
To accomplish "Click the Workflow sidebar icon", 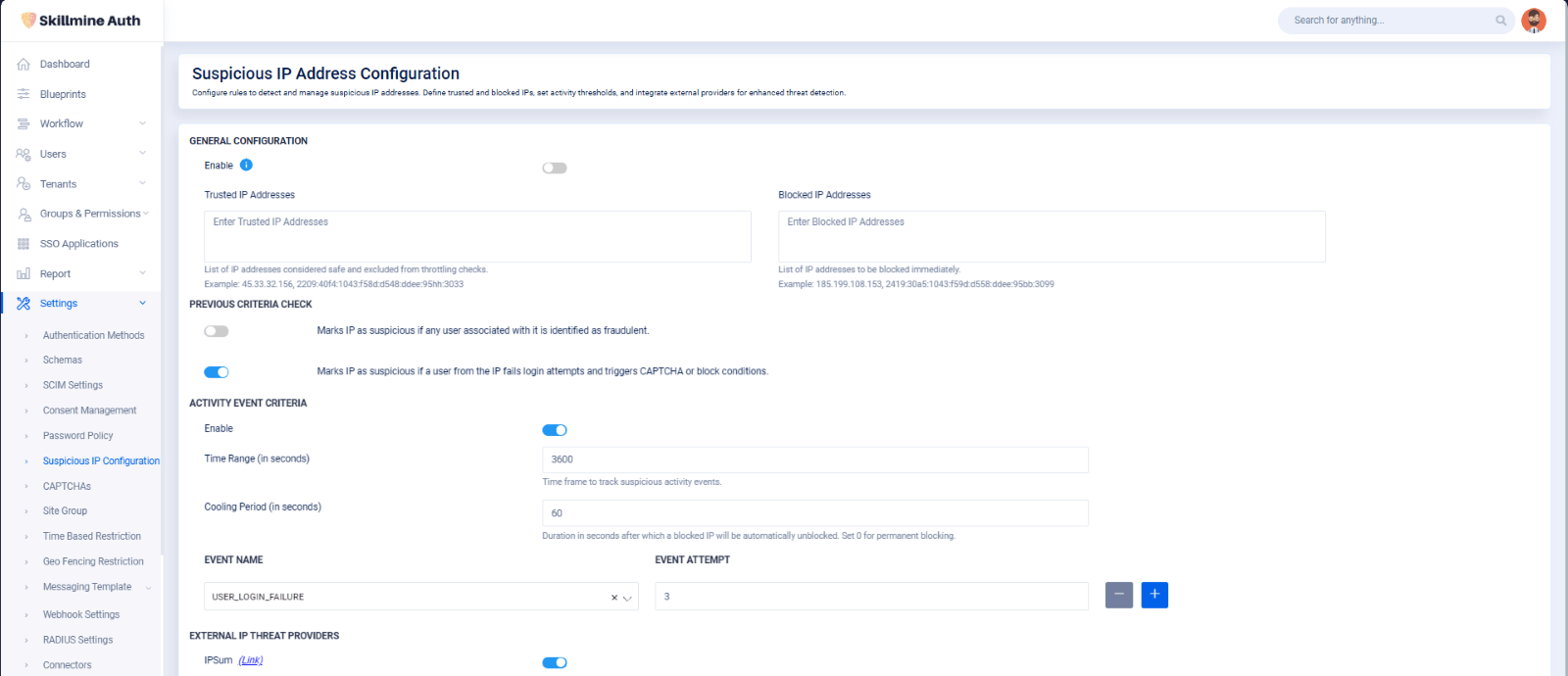I will (x=24, y=123).
